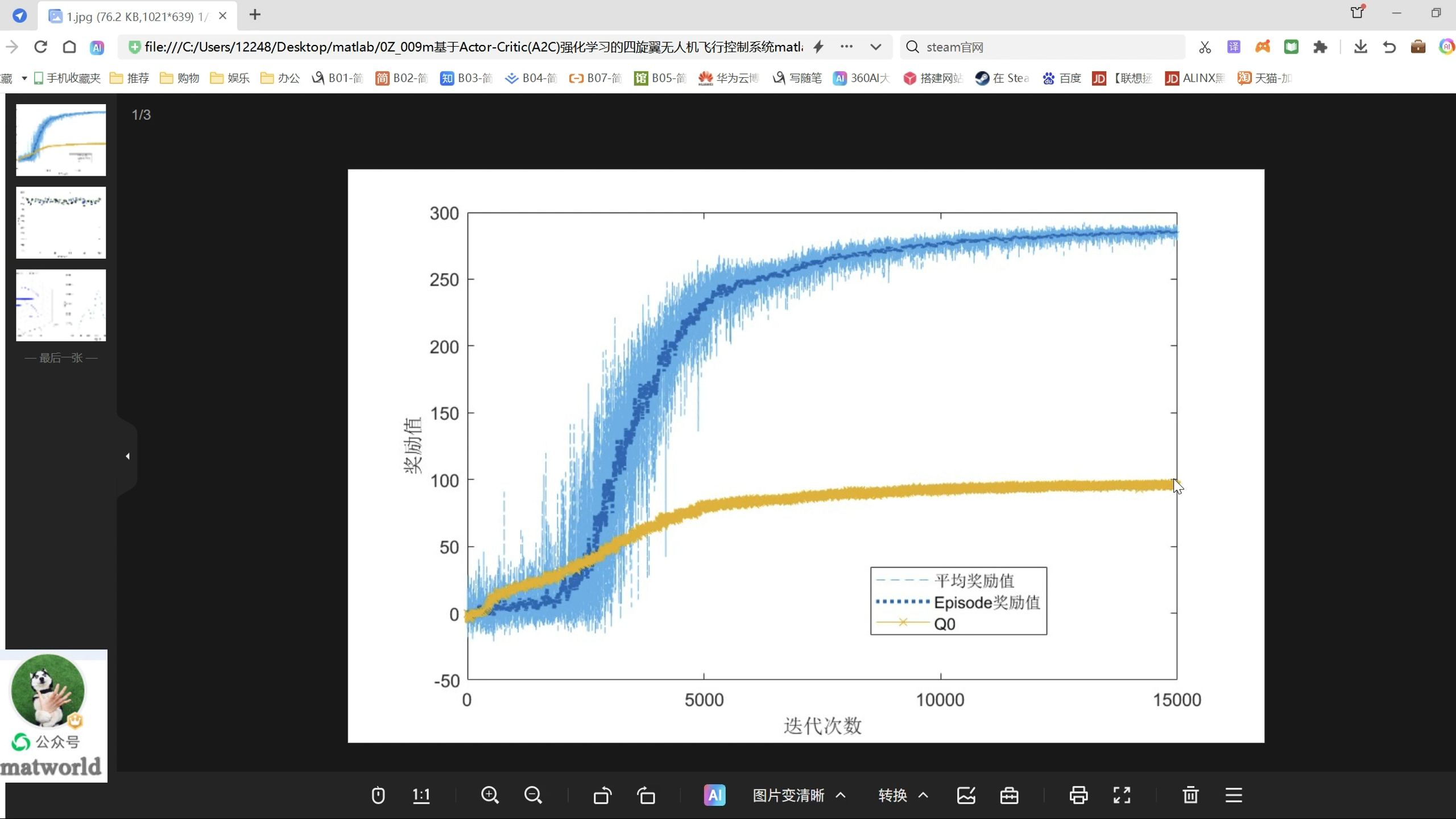
Task: Click the print icon
Action: [x=1078, y=795]
